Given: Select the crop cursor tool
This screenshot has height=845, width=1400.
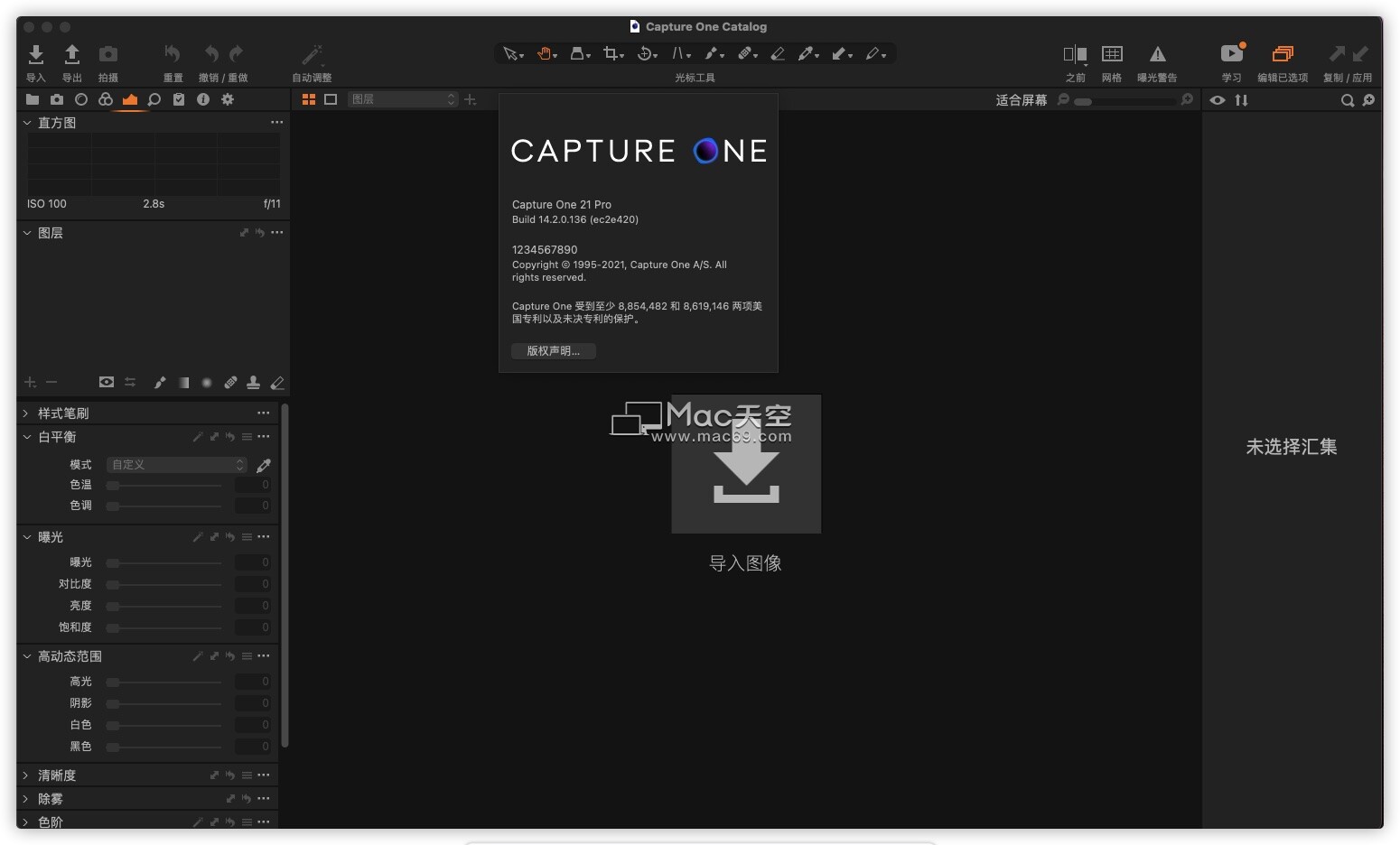Looking at the screenshot, I should pos(612,54).
